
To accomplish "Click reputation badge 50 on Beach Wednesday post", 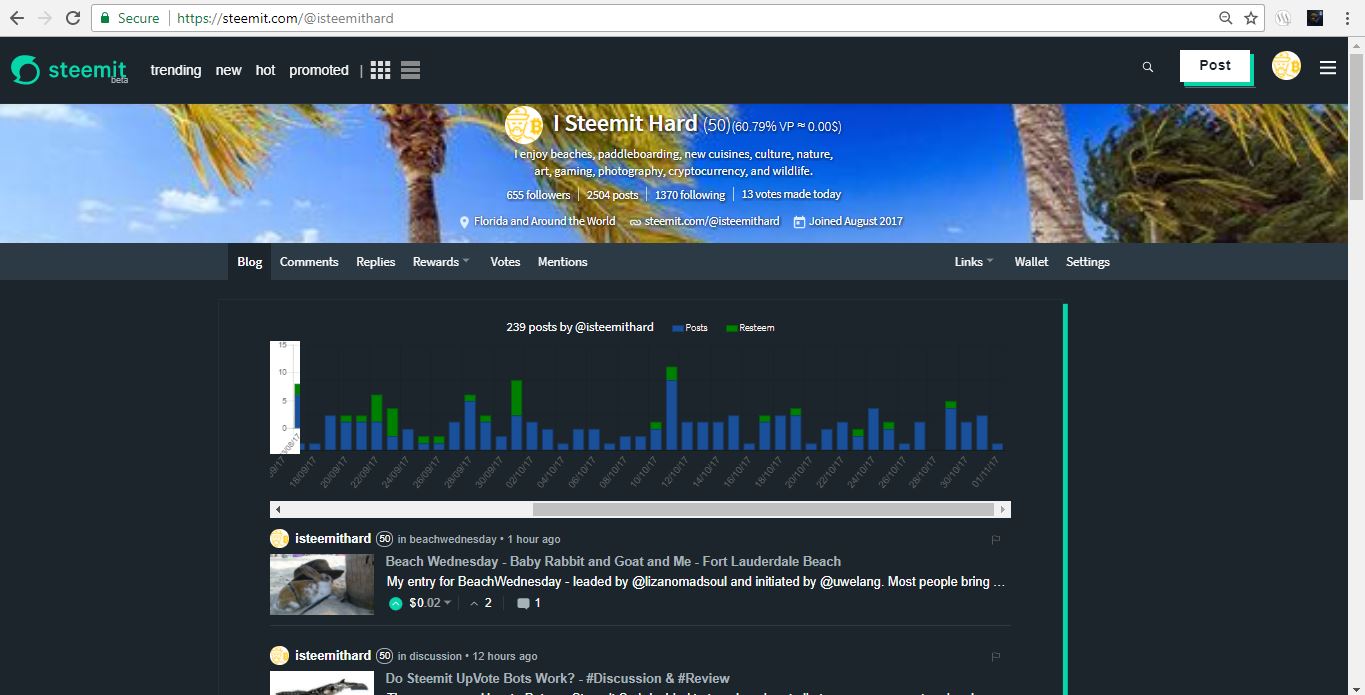I will point(384,539).
